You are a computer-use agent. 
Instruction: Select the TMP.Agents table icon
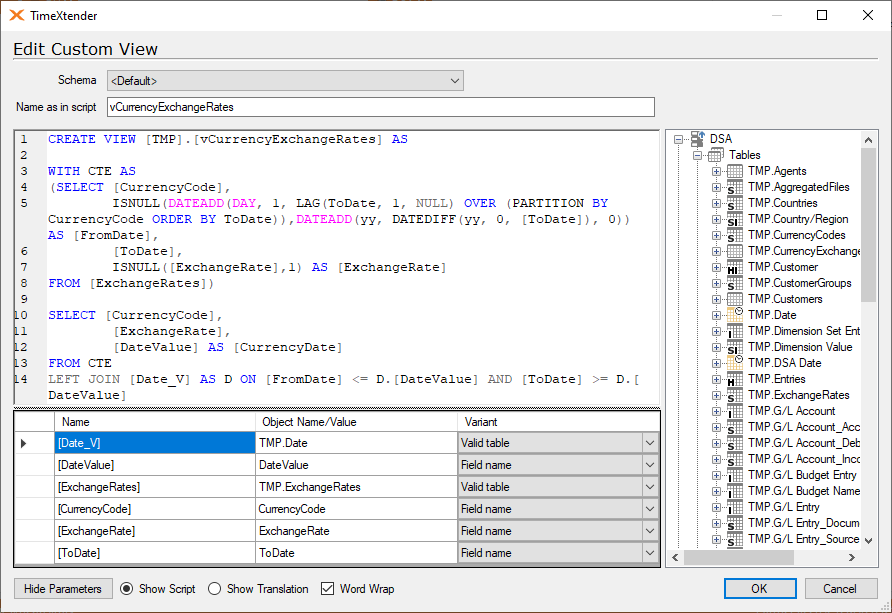(735, 171)
